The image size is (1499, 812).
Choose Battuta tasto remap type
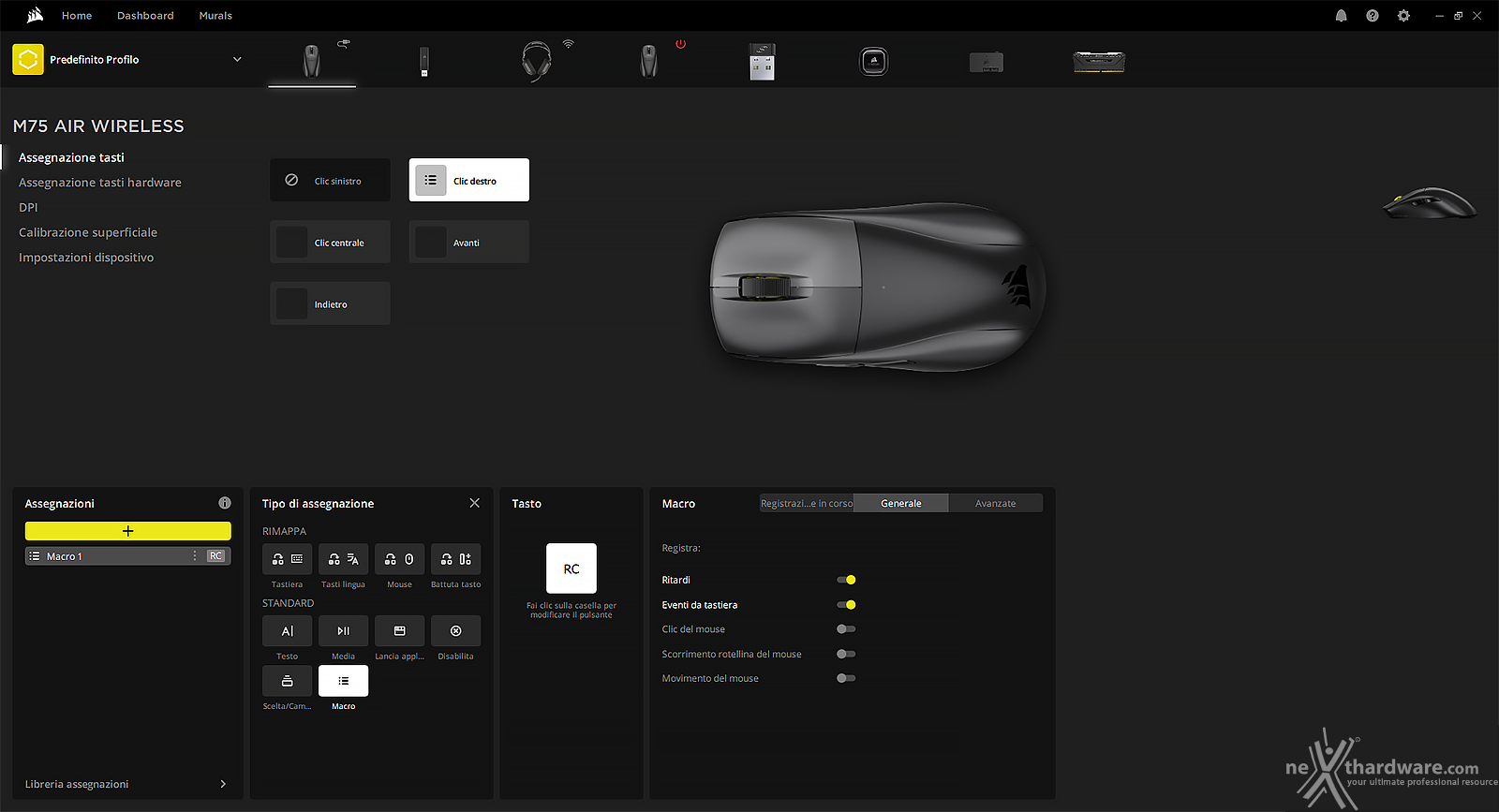click(x=456, y=559)
